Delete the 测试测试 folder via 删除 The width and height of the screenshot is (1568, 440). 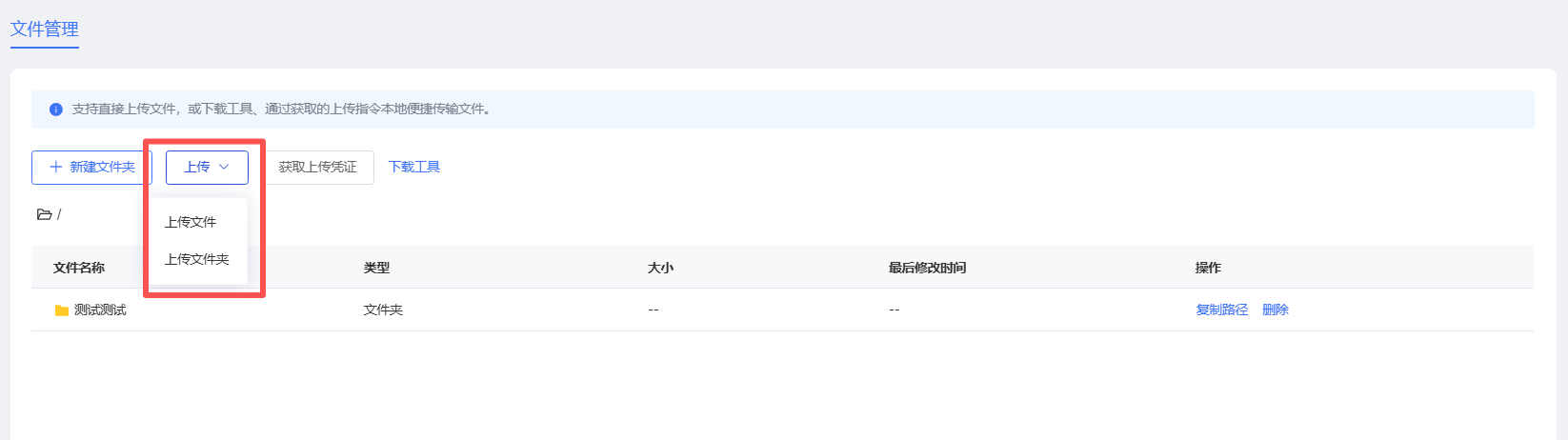pyautogui.click(x=1276, y=310)
